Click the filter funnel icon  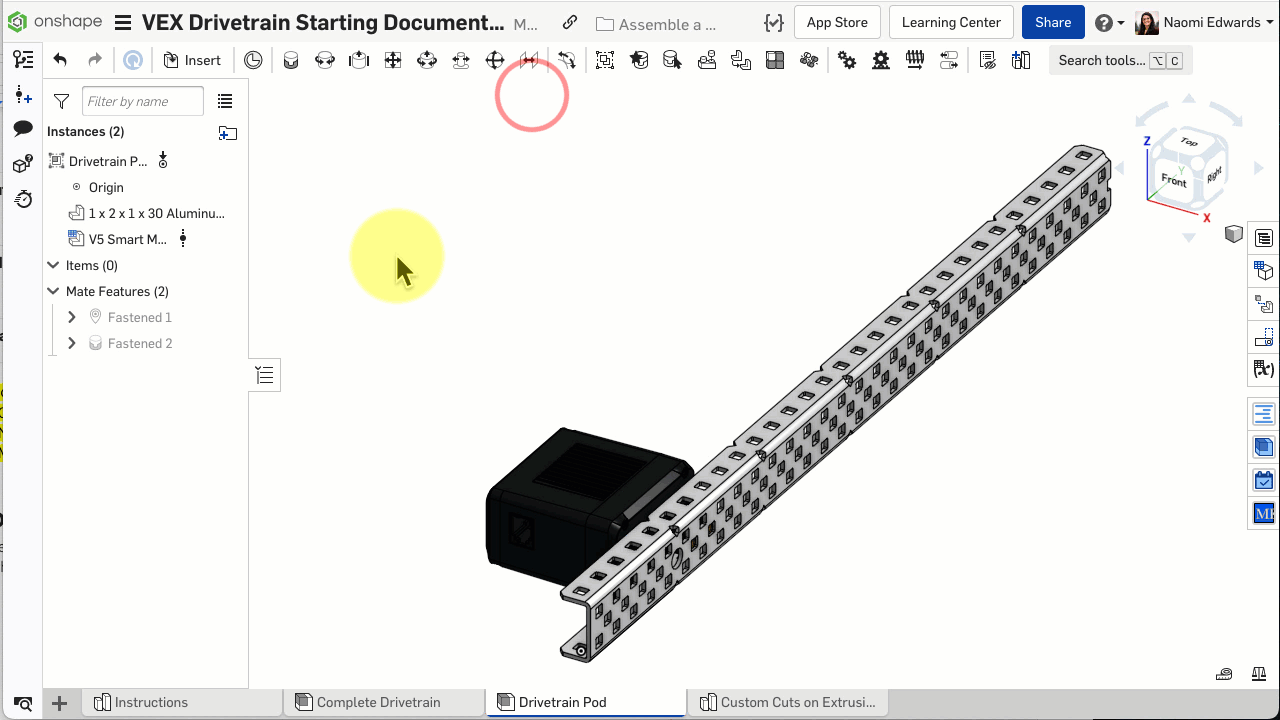pos(62,101)
